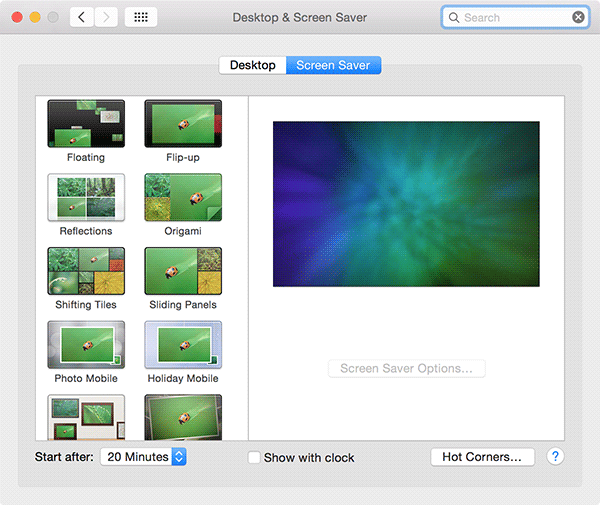Choose the Shifting Tiles screen saver

[x=86, y=271]
